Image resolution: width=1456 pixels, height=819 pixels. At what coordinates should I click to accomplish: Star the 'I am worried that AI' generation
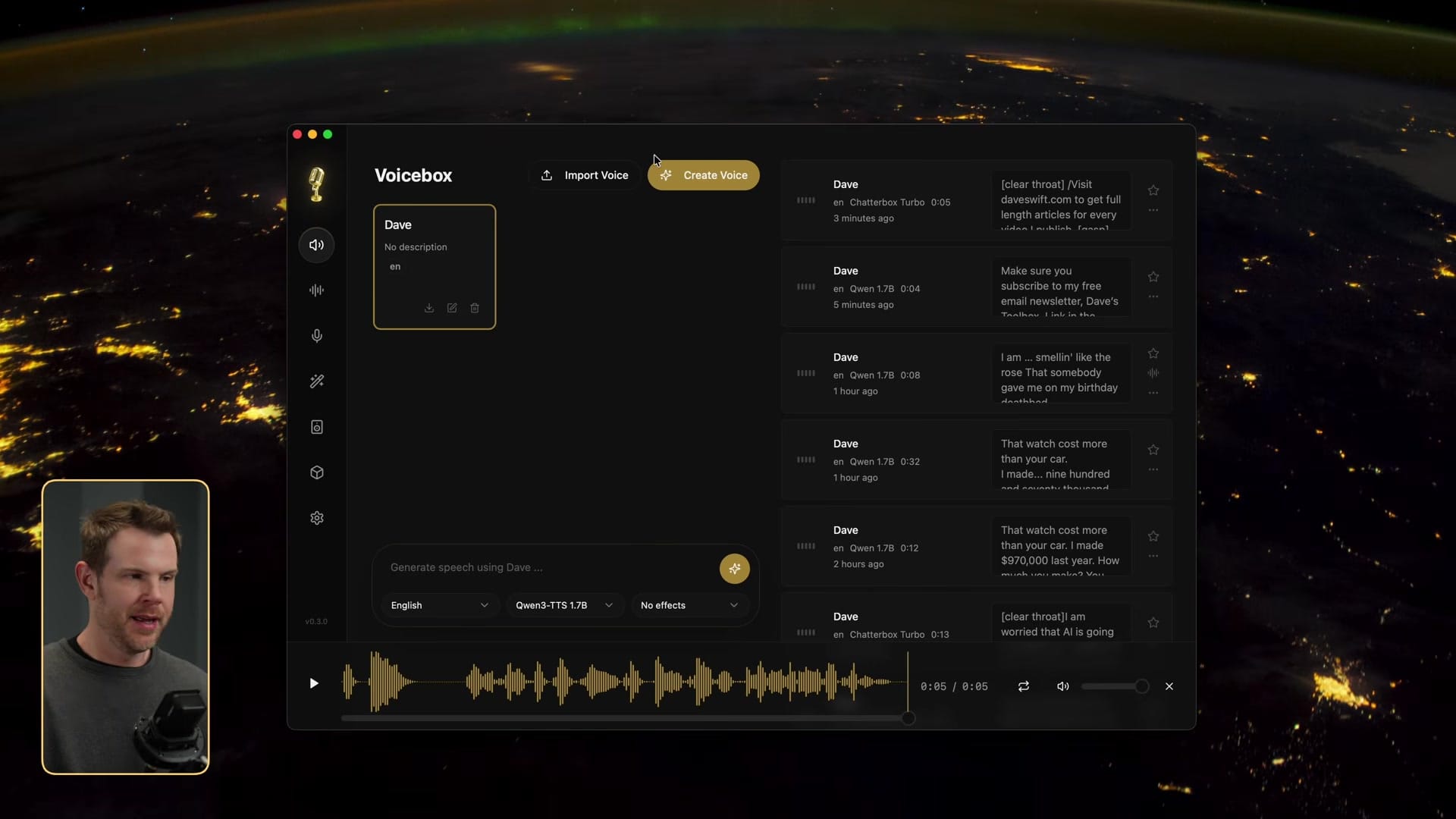(x=1153, y=623)
